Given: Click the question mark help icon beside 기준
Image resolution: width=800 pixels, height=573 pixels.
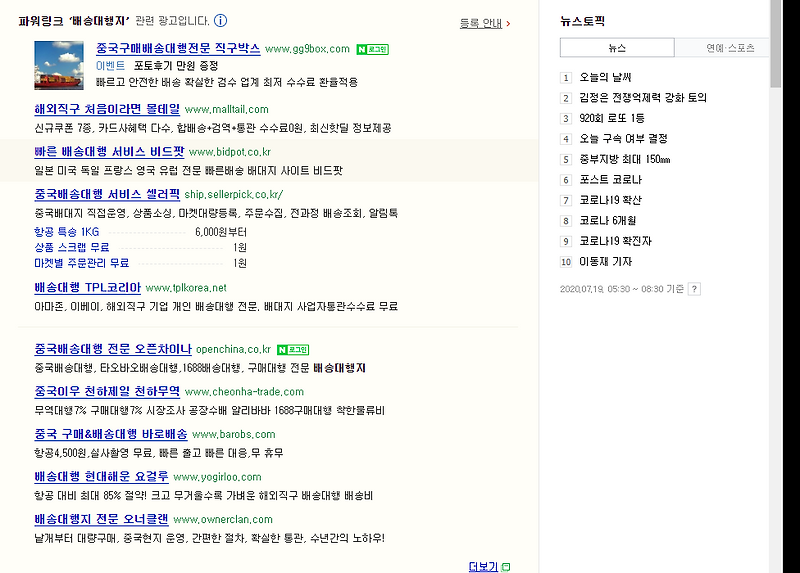Looking at the screenshot, I should [694, 289].
